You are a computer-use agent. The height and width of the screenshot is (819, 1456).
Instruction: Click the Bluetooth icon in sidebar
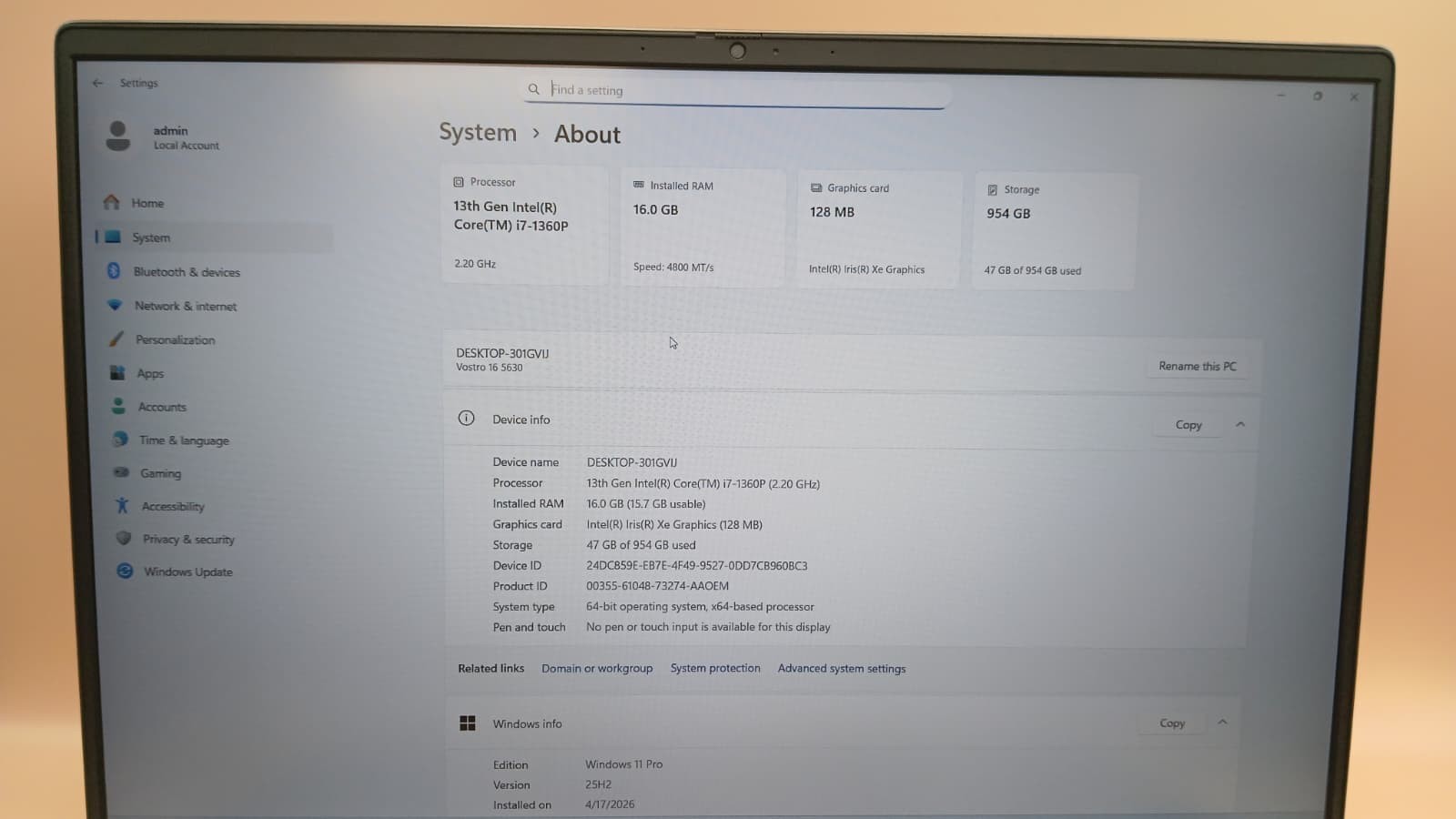[114, 271]
